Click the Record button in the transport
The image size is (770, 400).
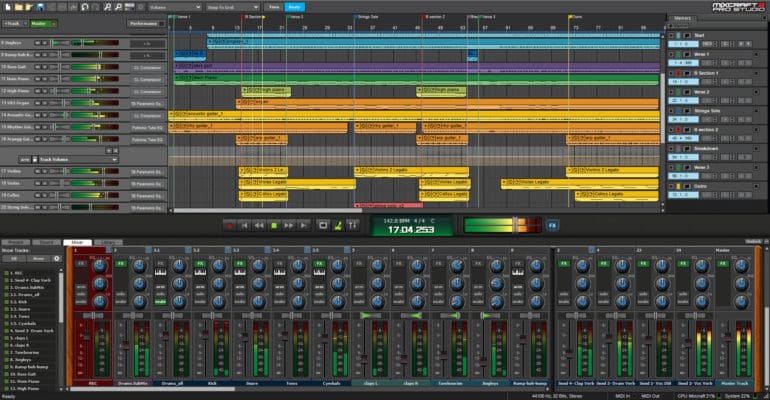[229, 225]
